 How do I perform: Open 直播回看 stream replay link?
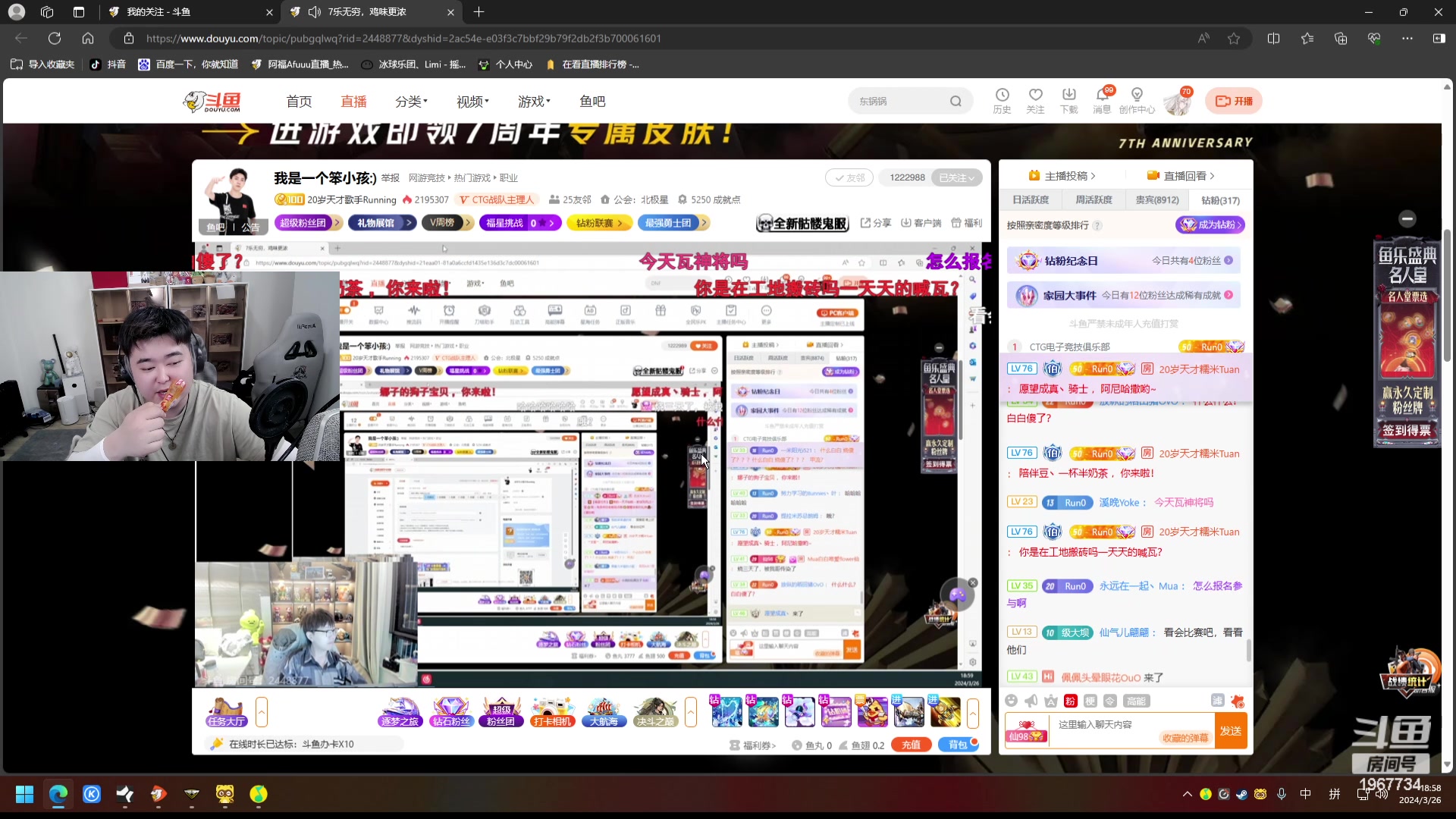tap(1181, 176)
